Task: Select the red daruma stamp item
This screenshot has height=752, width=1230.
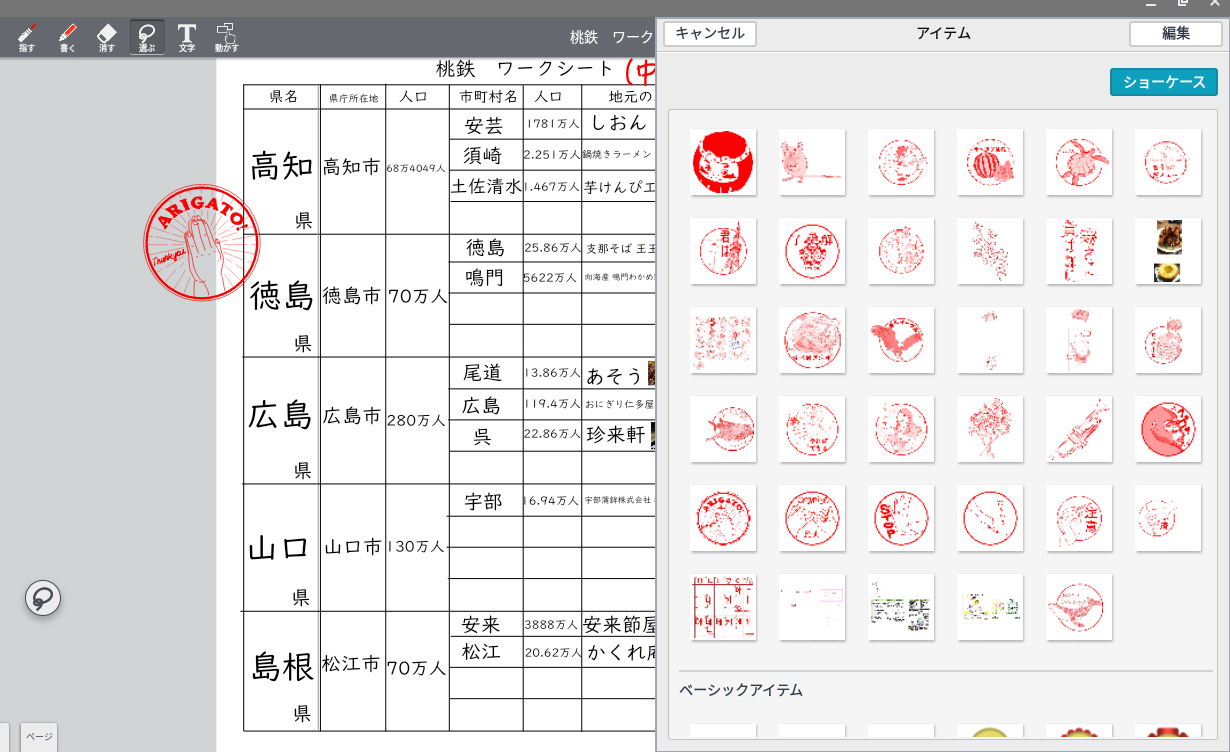Action: click(723, 162)
